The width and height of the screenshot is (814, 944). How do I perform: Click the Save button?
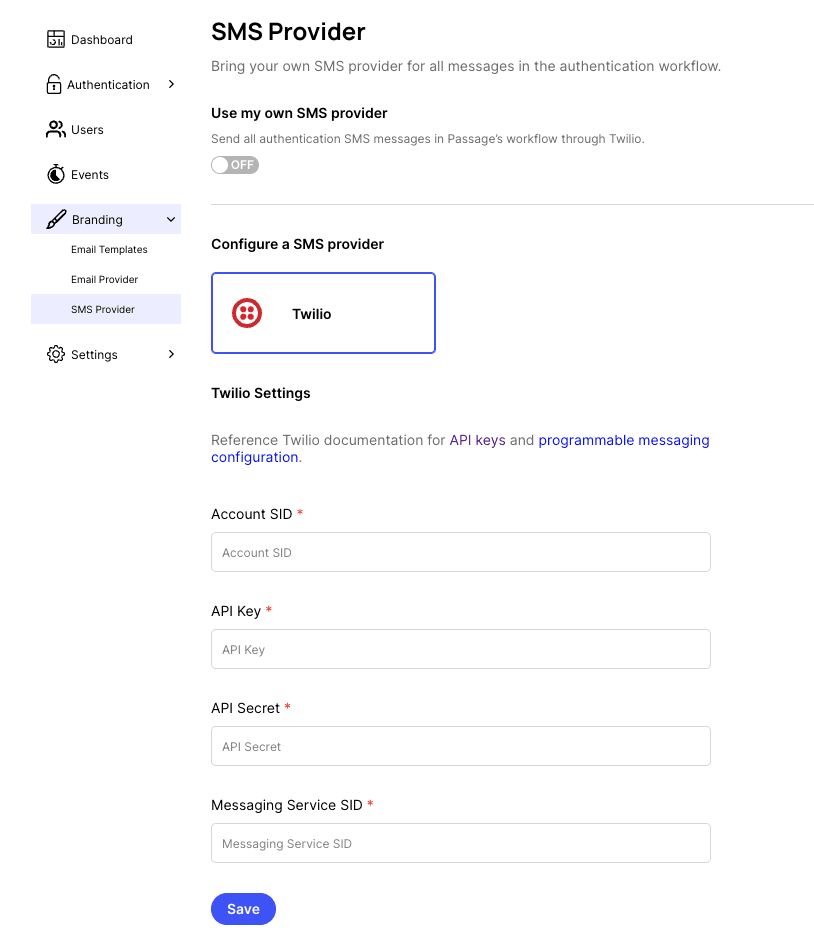coord(243,908)
